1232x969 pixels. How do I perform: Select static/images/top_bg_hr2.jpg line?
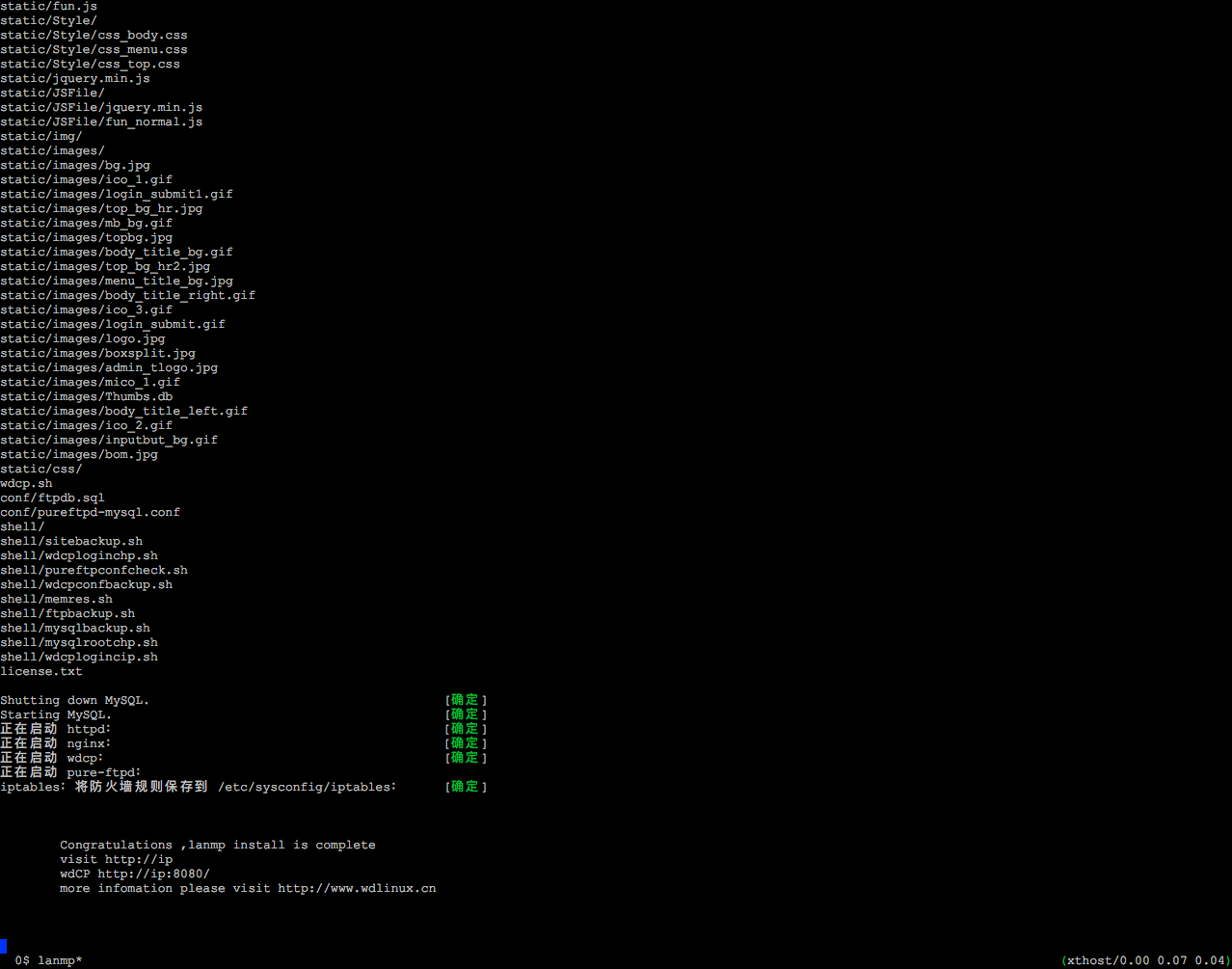(x=105, y=266)
